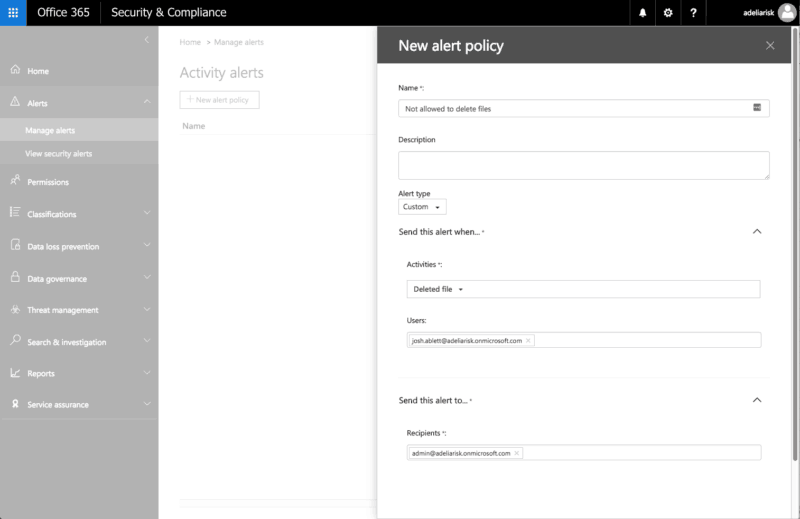Screen dimensions: 800x519
Task: Open the Alert type Custom dropdown
Action: click(x=422, y=207)
